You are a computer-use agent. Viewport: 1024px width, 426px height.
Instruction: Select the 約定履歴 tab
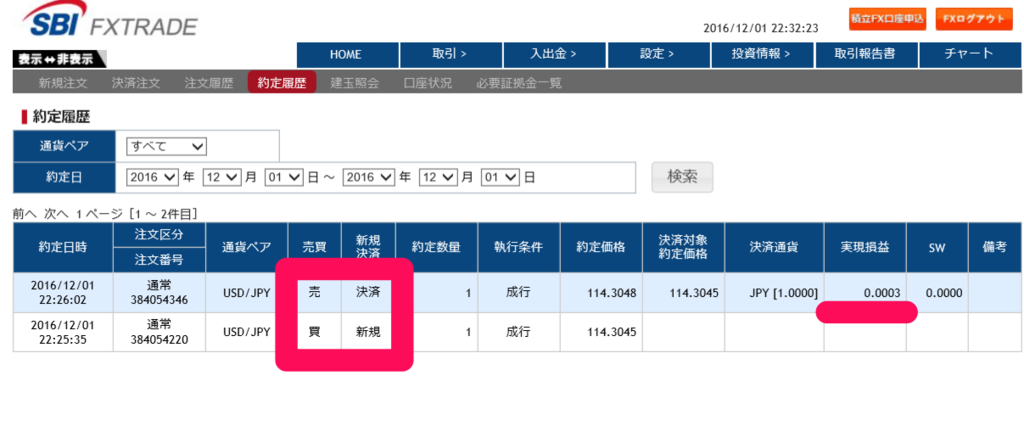coord(282,83)
